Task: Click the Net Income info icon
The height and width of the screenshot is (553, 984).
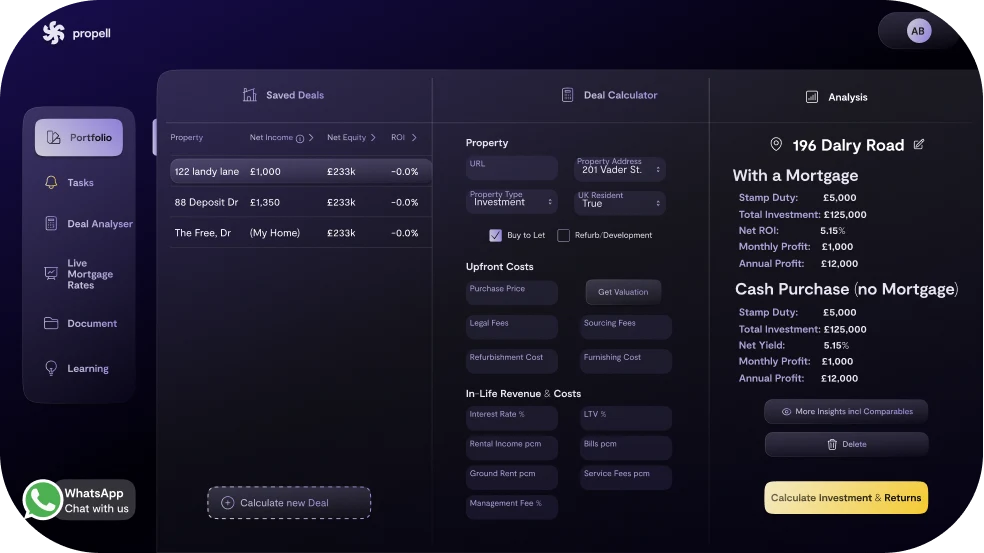Action: [x=300, y=138]
